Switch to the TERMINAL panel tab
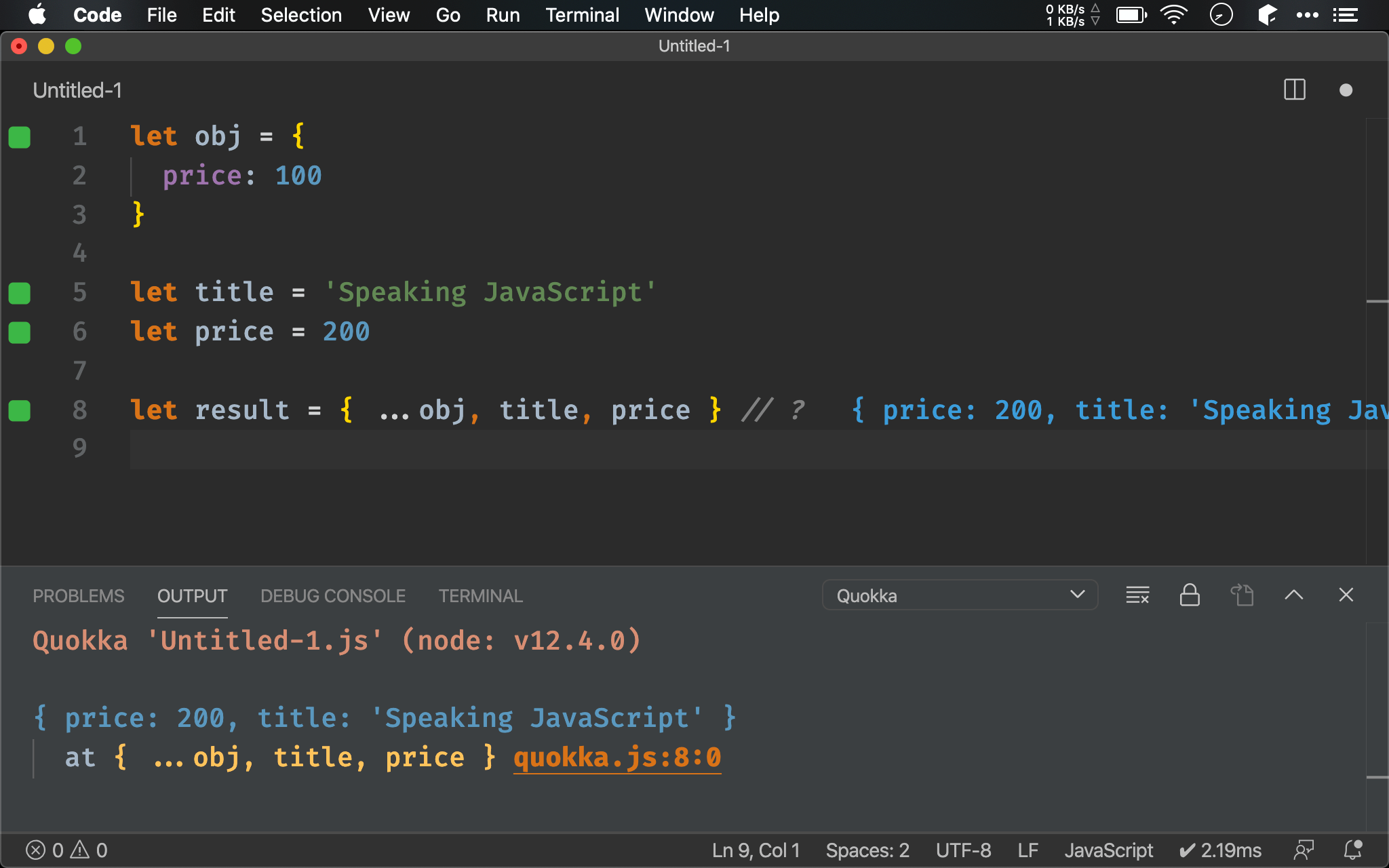1389x868 pixels. [x=480, y=596]
